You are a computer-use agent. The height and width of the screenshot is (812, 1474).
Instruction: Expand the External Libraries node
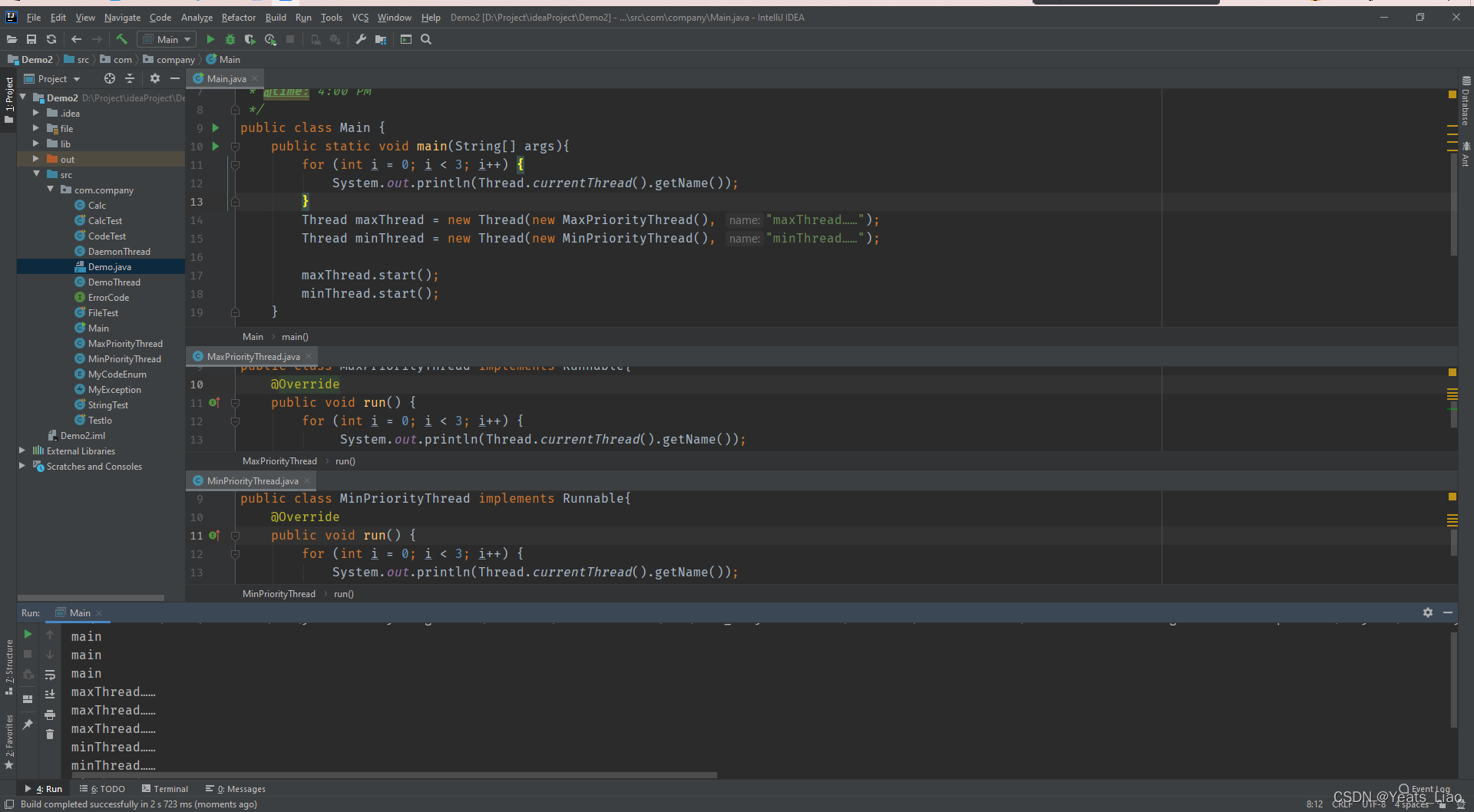click(x=22, y=451)
